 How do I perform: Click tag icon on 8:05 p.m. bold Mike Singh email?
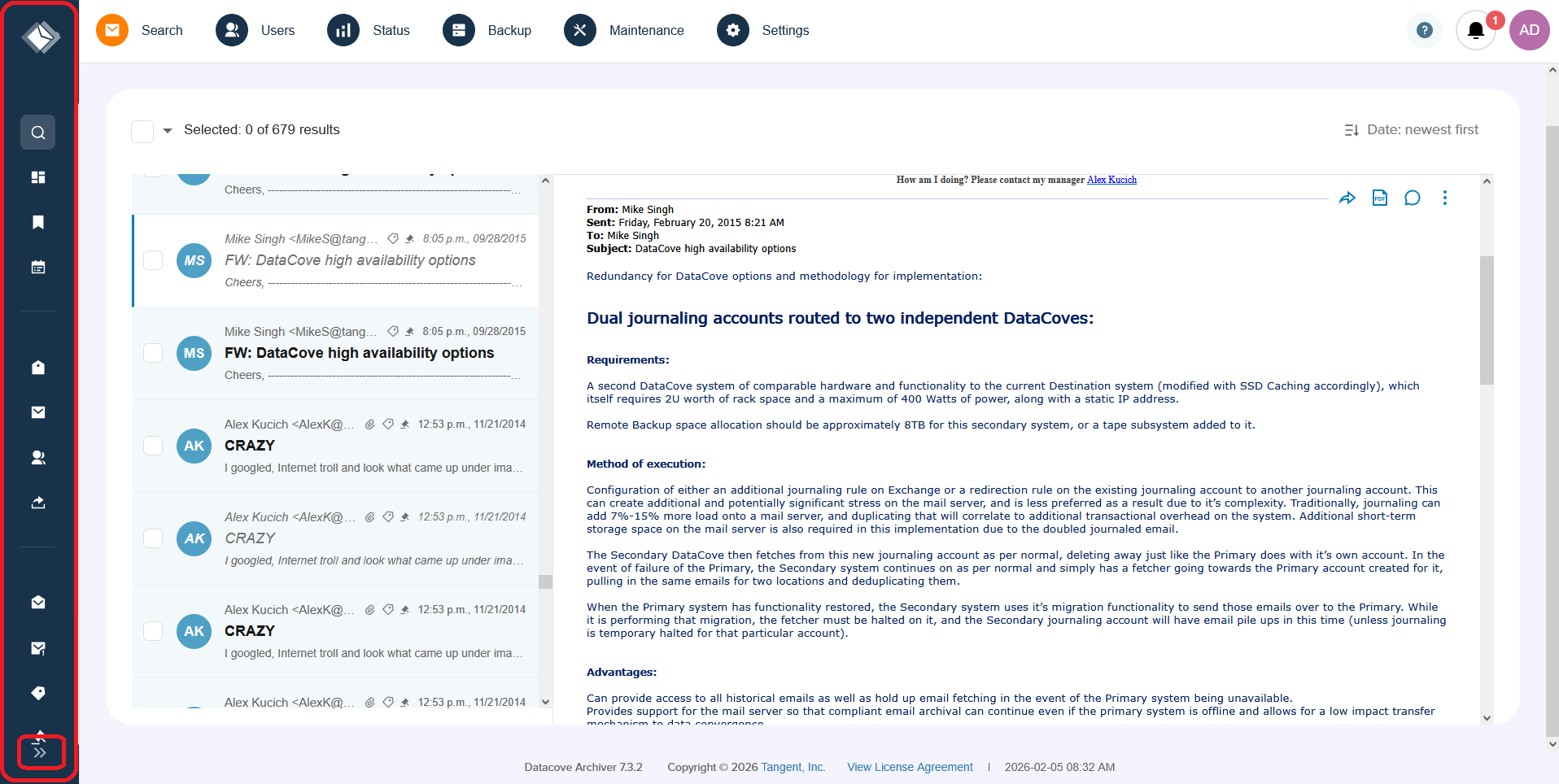[x=393, y=331]
